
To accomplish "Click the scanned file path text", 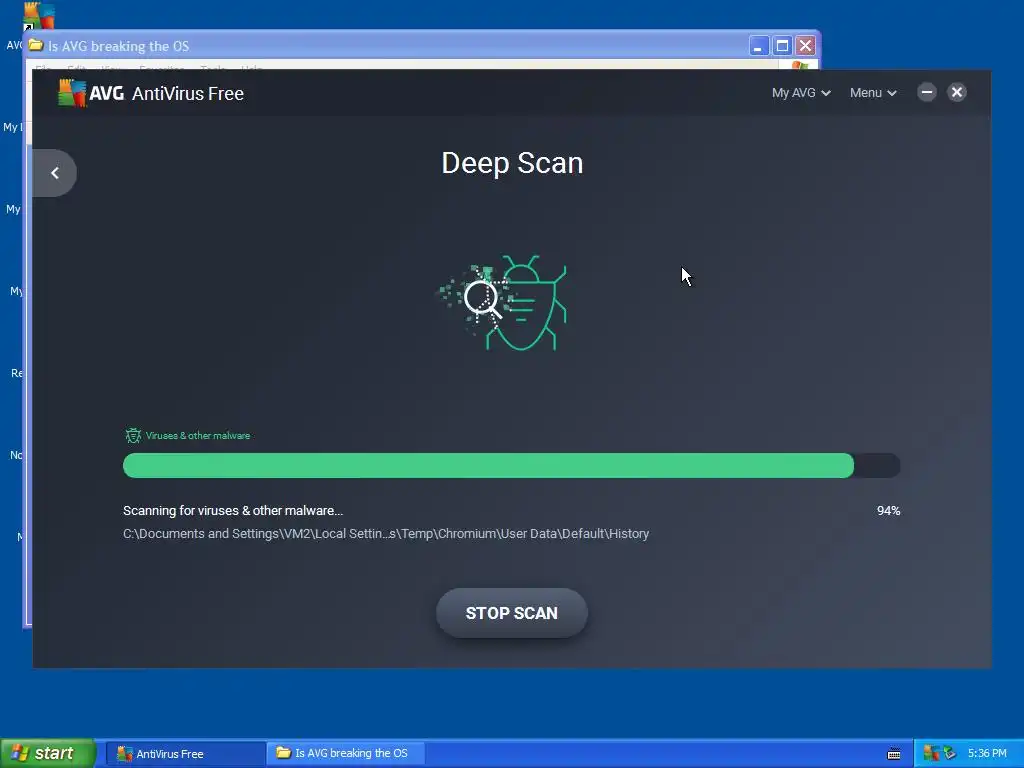I will (386, 534).
